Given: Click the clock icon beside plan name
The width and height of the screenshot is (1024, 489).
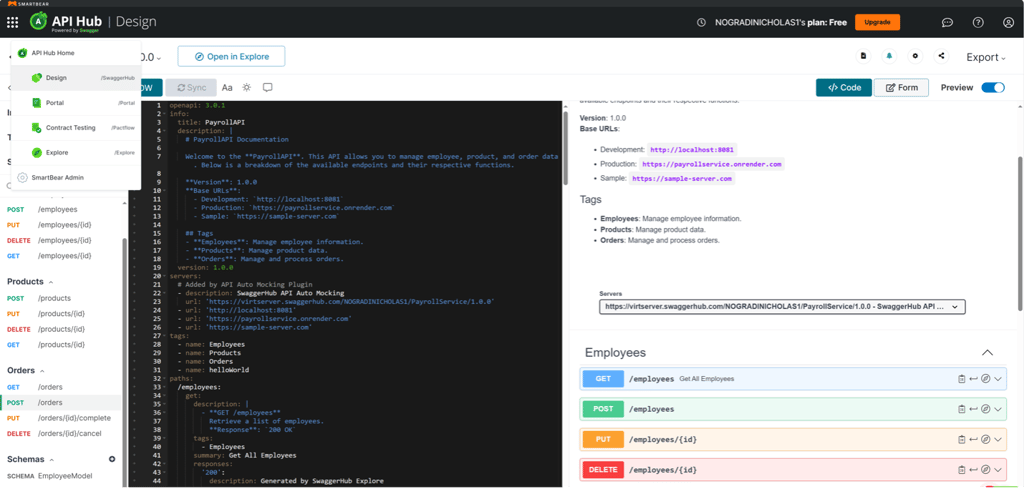Looking at the screenshot, I should tap(701, 22).
